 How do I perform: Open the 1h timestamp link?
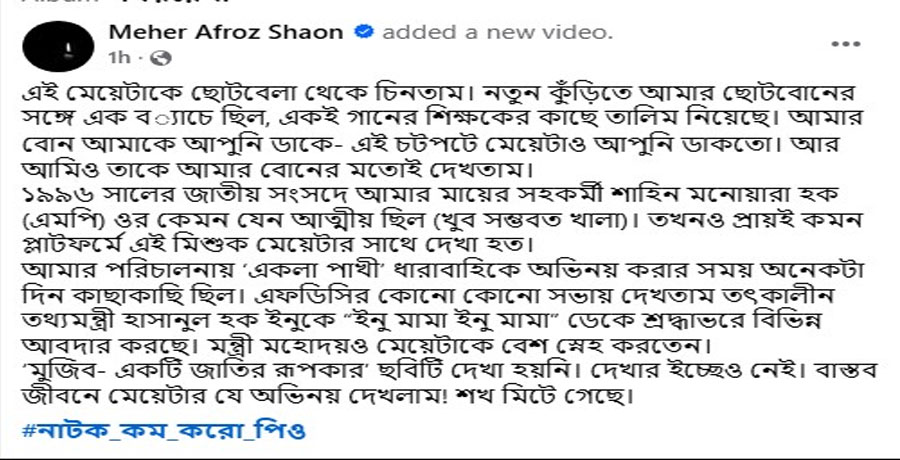click(x=119, y=58)
